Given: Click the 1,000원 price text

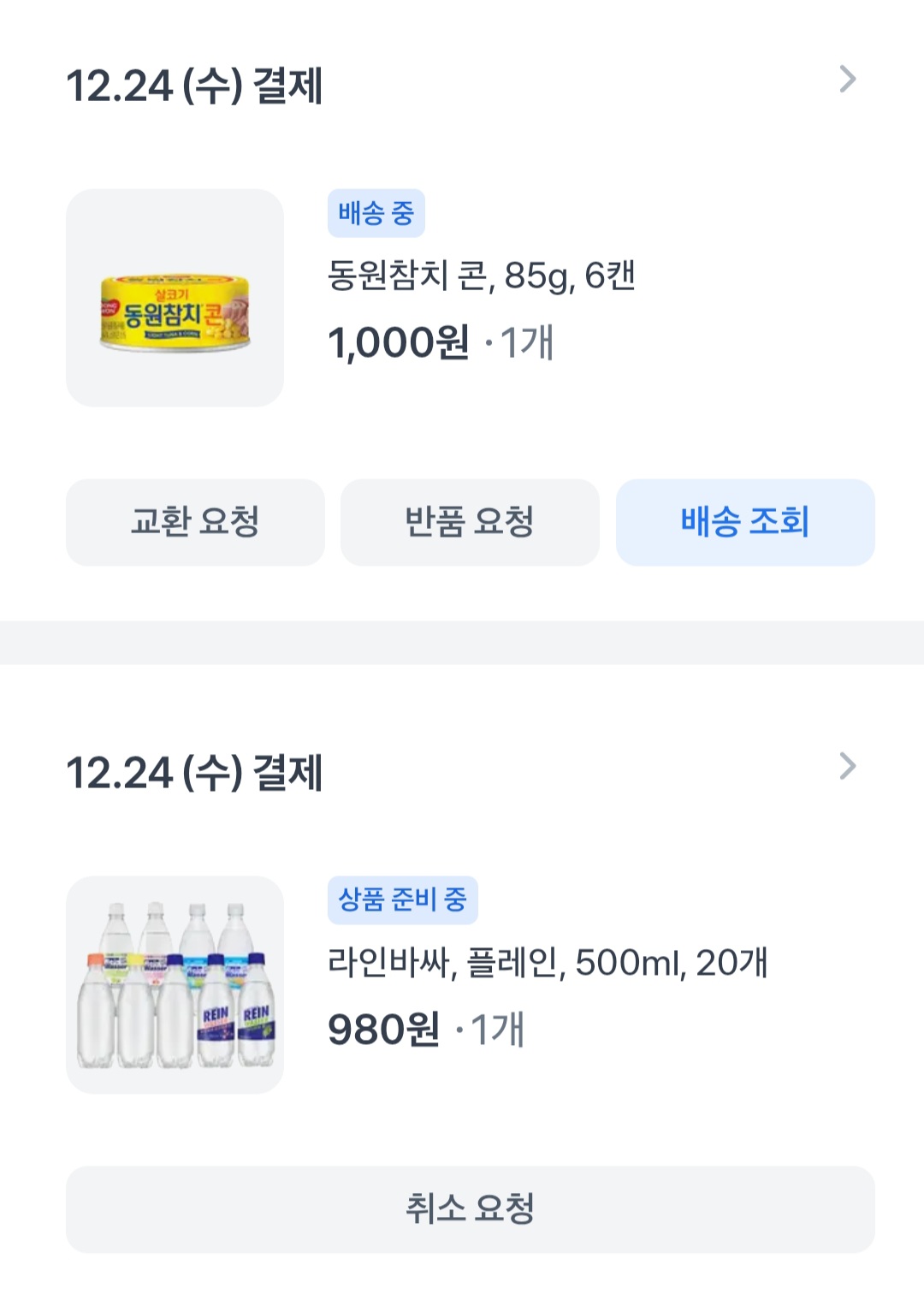Looking at the screenshot, I should point(399,343).
